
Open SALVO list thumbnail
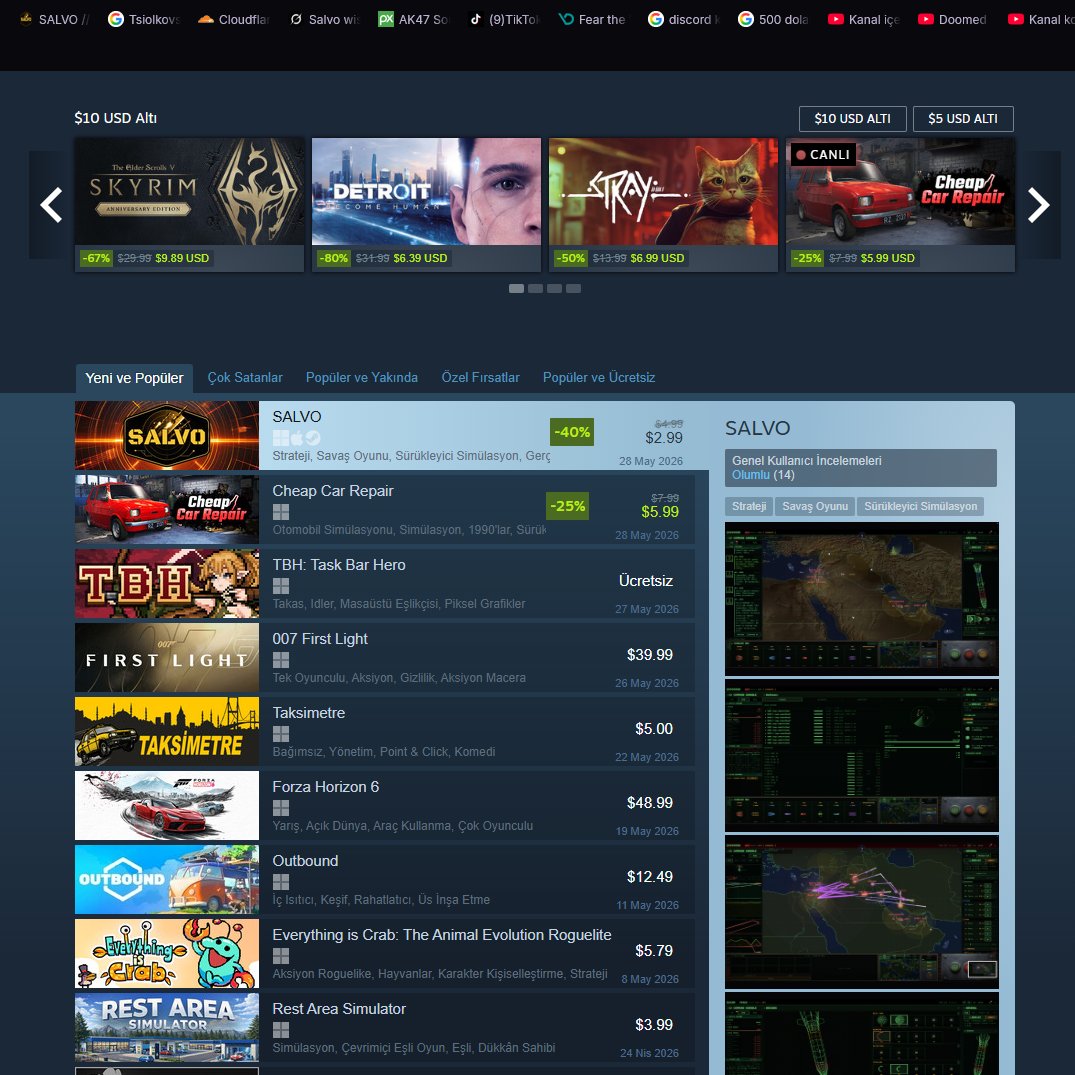pos(167,435)
